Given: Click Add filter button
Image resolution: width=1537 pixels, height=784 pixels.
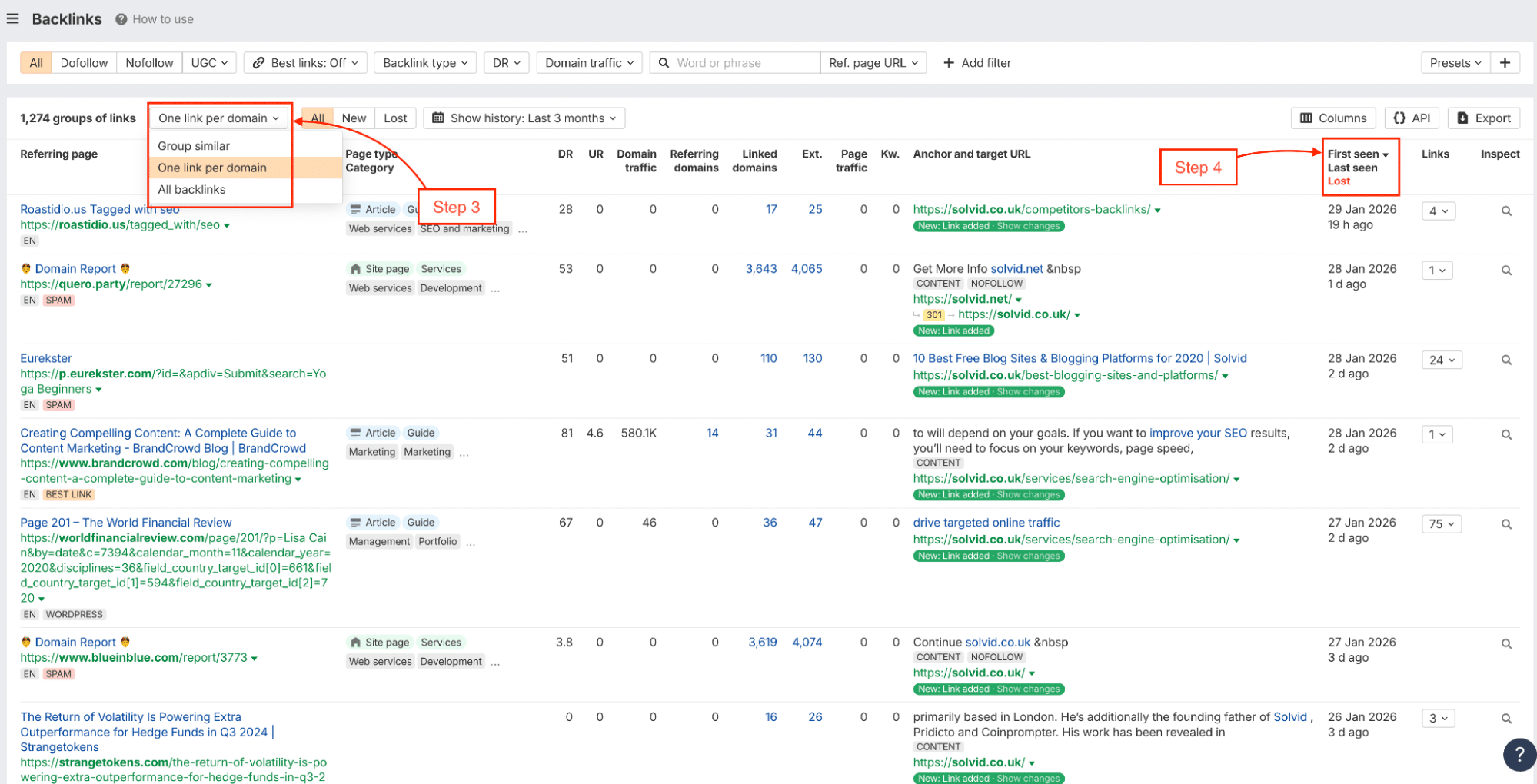Looking at the screenshot, I should coord(976,63).
